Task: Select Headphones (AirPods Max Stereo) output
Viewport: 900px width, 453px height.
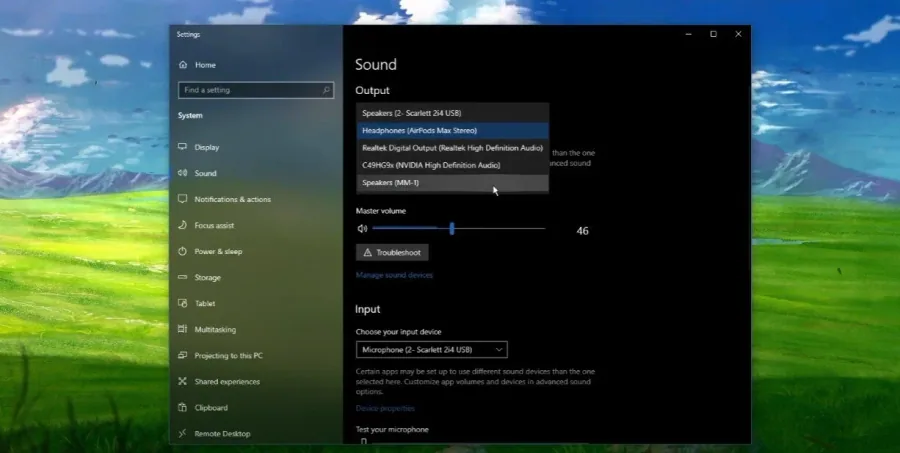Action: click(452, 130)
